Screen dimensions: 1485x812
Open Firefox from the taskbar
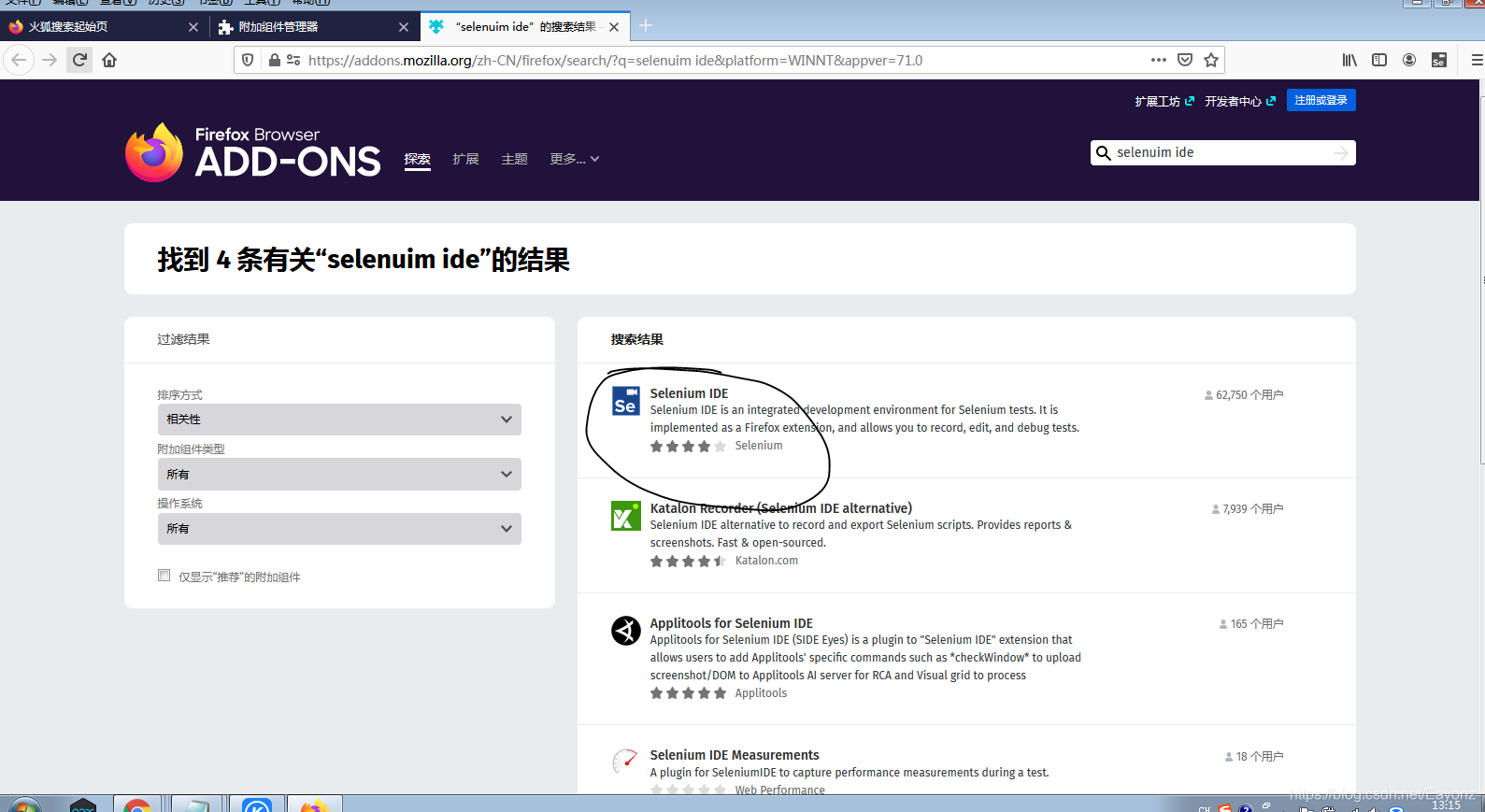[x=315, y=805]
